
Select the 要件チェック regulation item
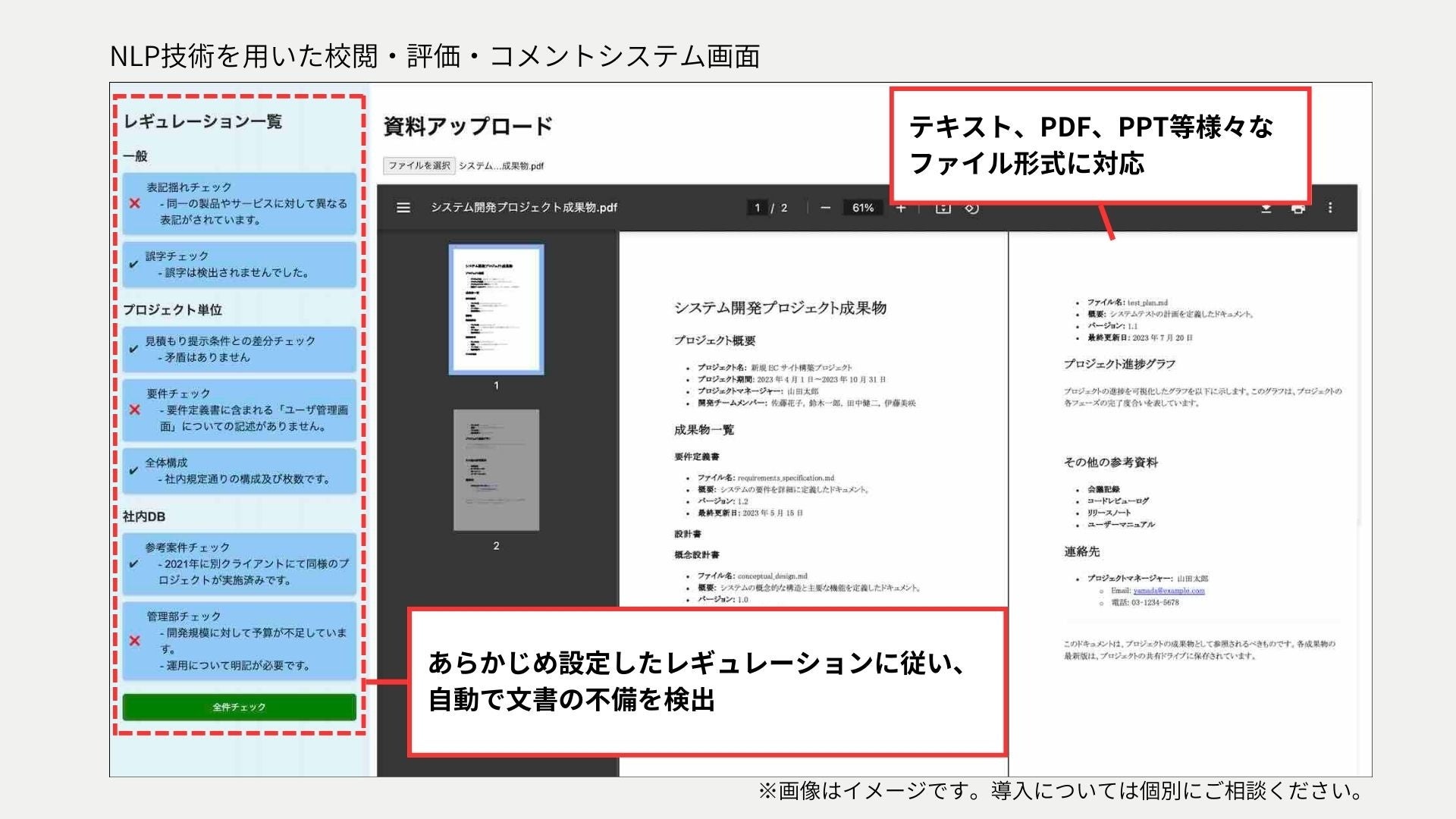click(x=239, y=410)
